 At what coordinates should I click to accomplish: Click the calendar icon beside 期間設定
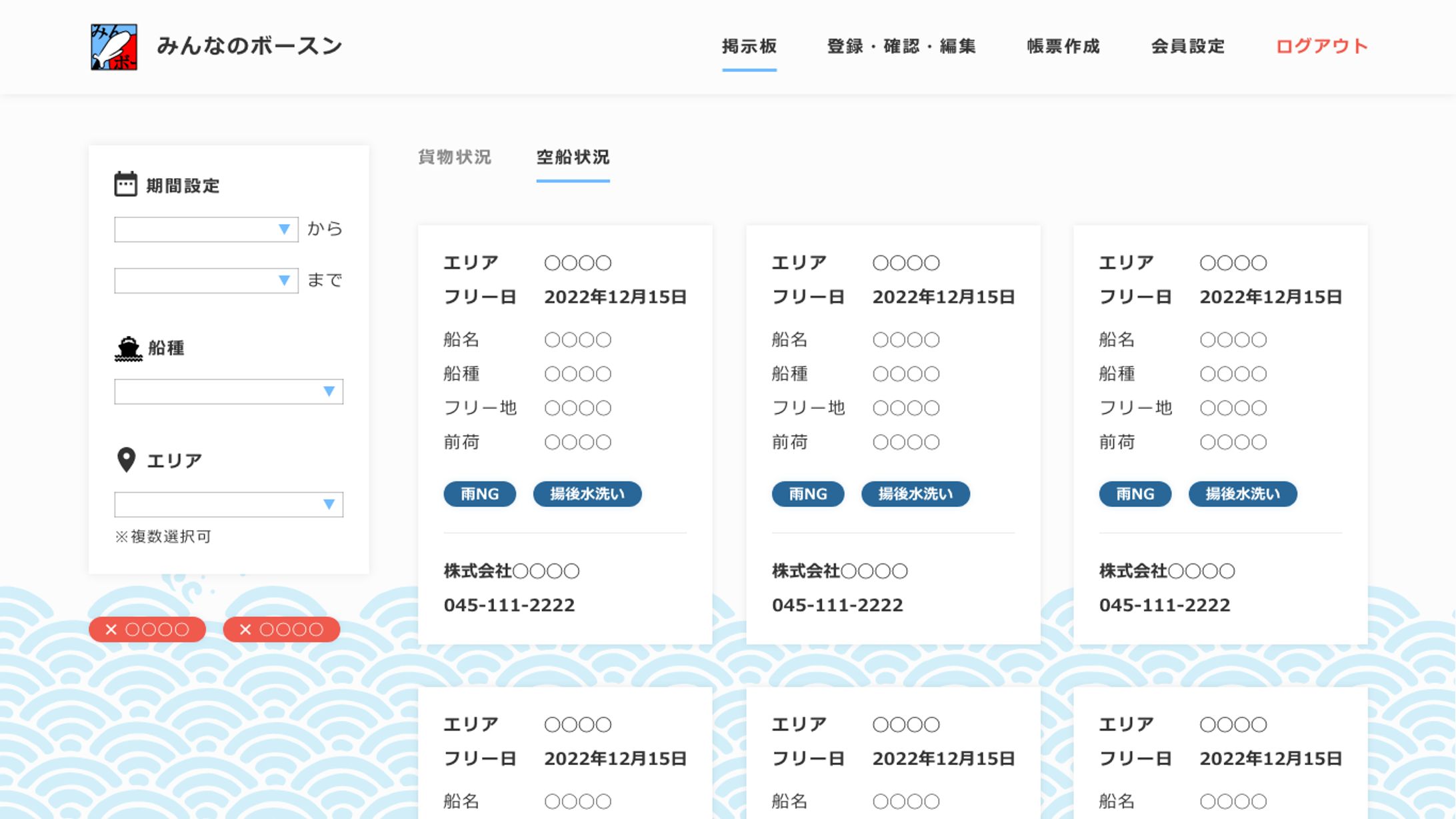click(x=125, y=184)
